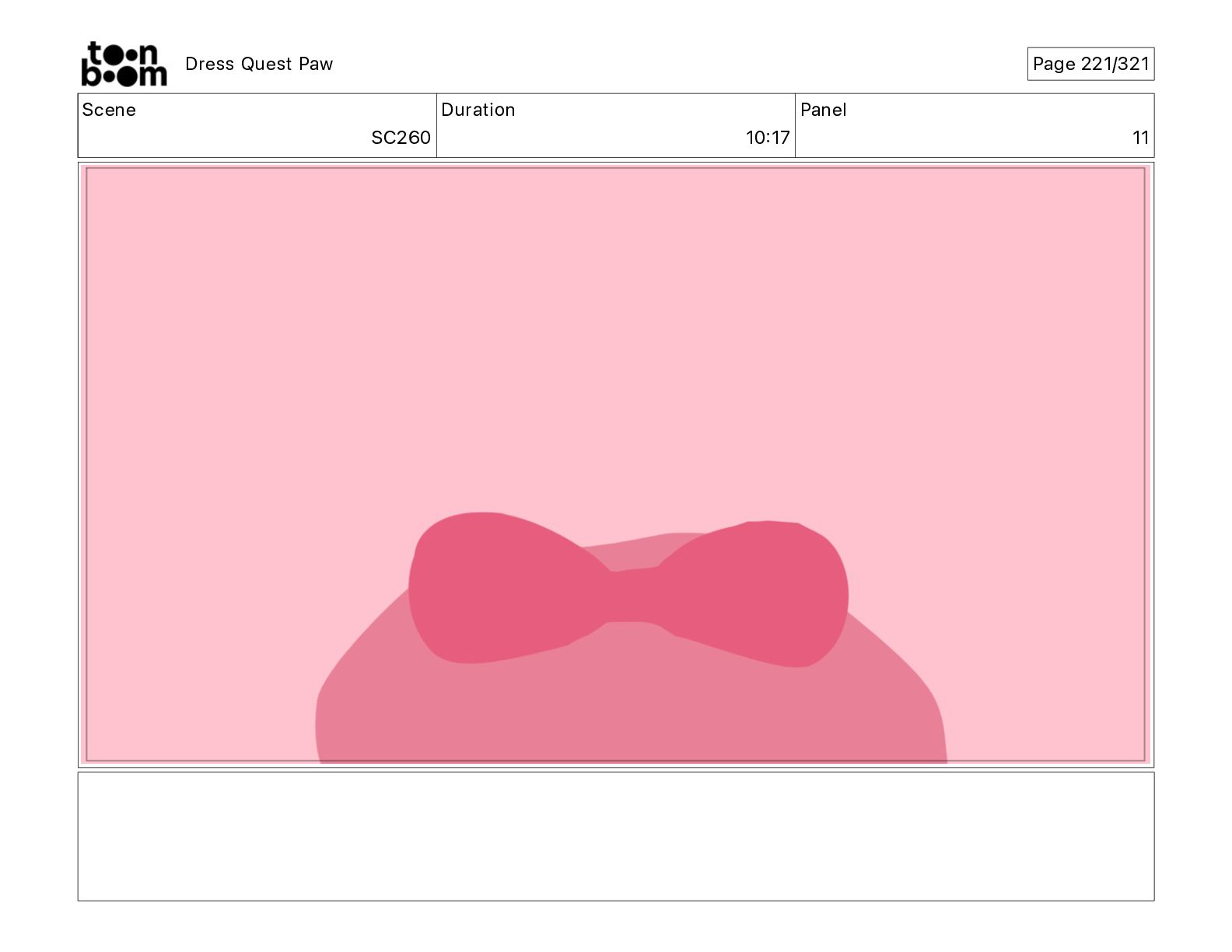
Task: Click the Toon Boom logo
Action: pos(124,64)
